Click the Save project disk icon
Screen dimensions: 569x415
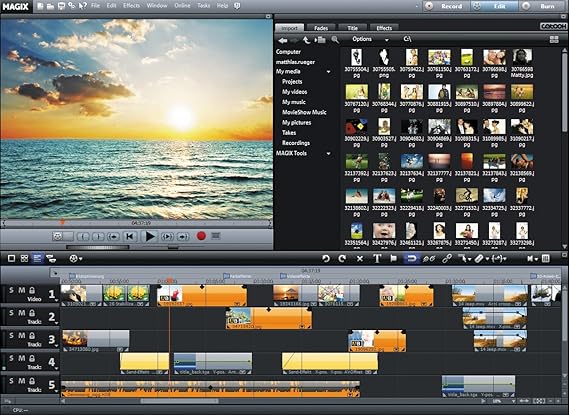coord(61,6)
